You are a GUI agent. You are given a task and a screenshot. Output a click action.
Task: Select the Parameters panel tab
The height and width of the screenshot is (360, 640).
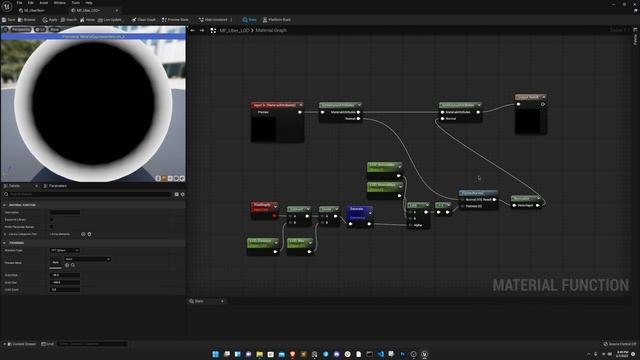pyautogui.click(x=55, y=186)
